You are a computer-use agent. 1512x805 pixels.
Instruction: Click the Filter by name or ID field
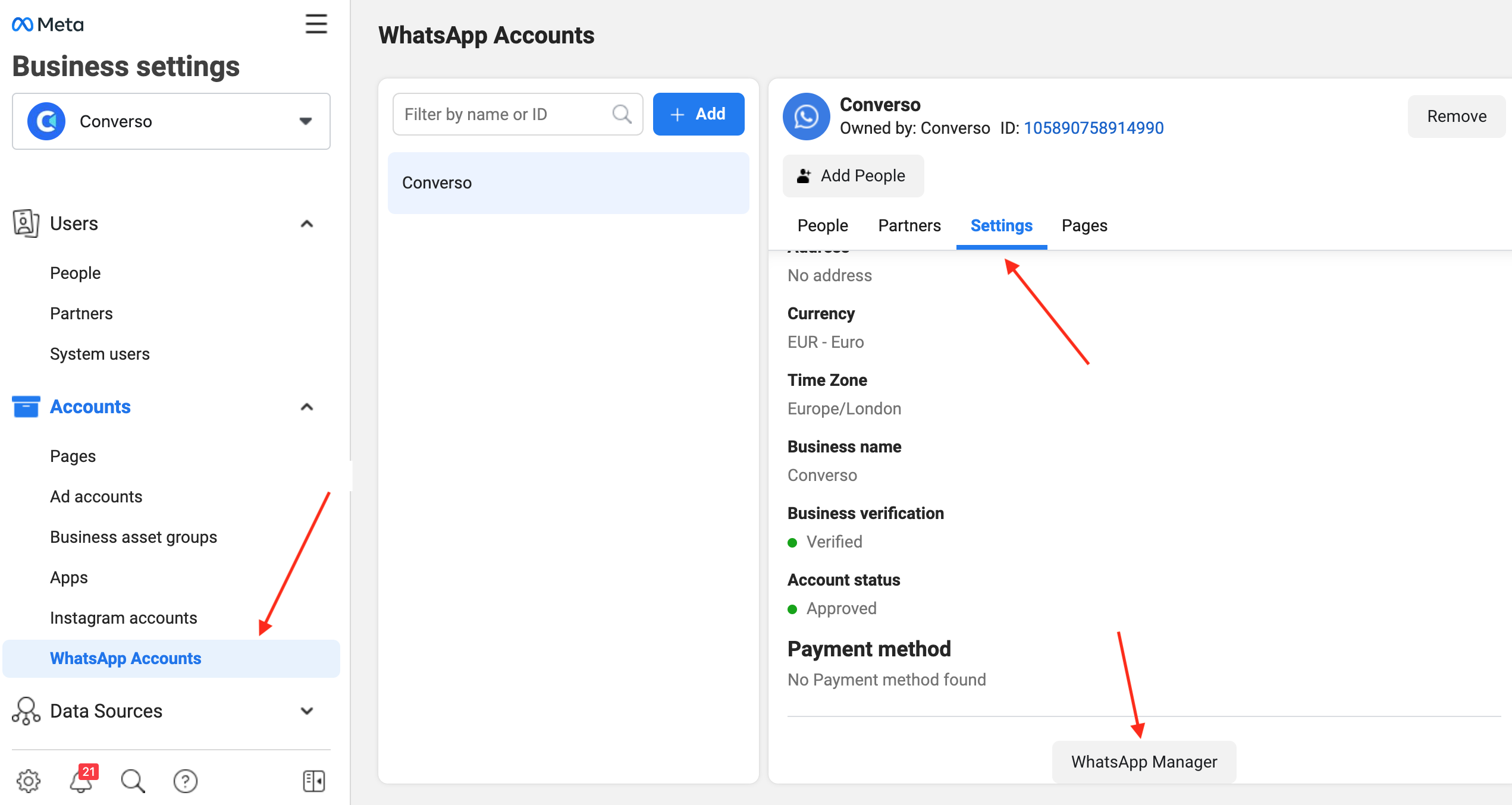tap(517, 114)
